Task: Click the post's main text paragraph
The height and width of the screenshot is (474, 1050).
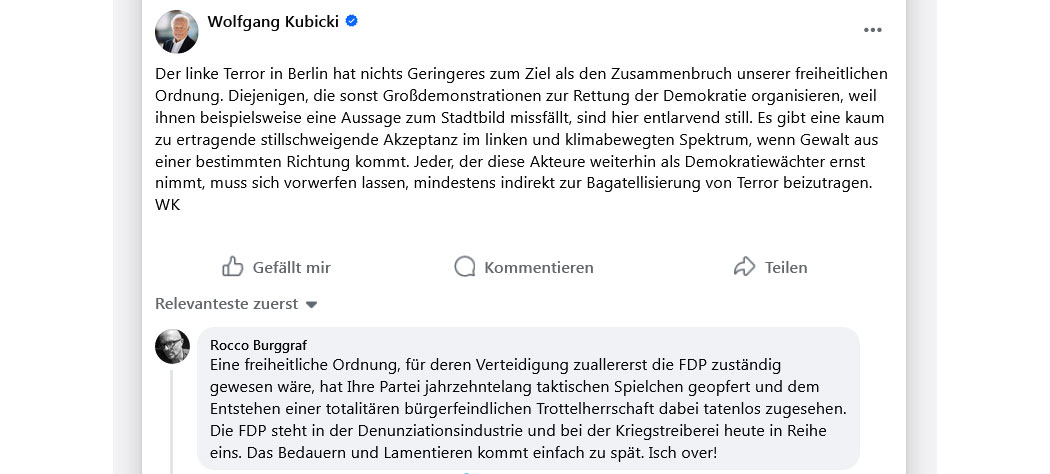Action: point(522,128)
